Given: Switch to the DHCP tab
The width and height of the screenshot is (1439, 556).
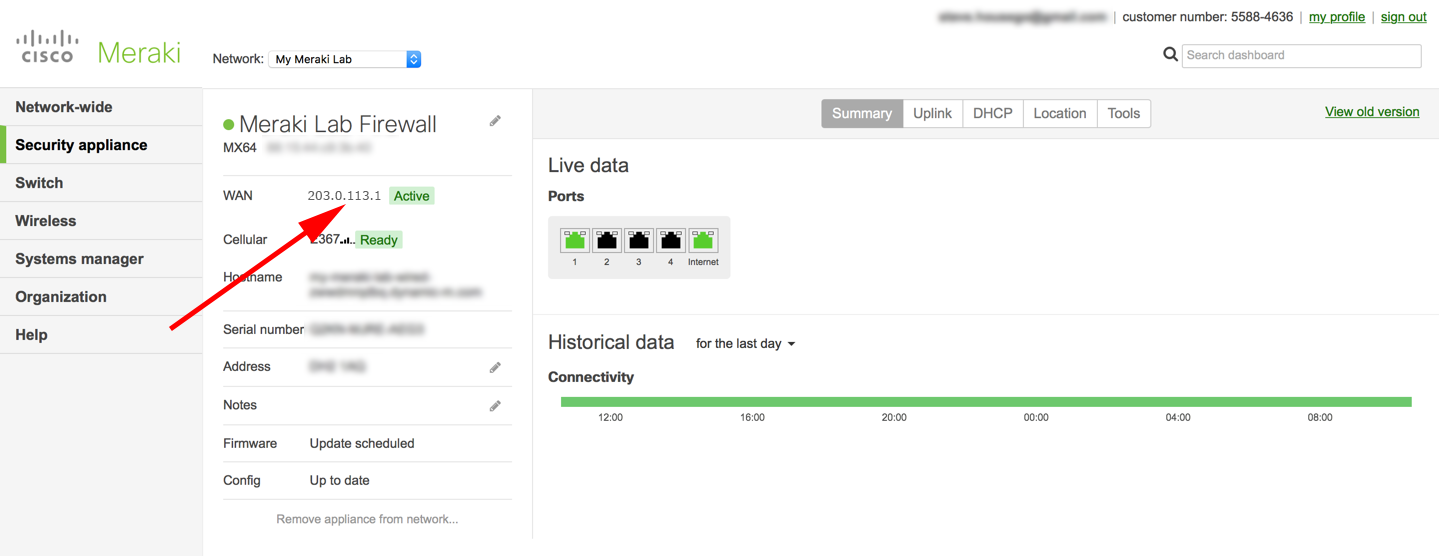Looking at the screenshot, I should tap(993, 113).
